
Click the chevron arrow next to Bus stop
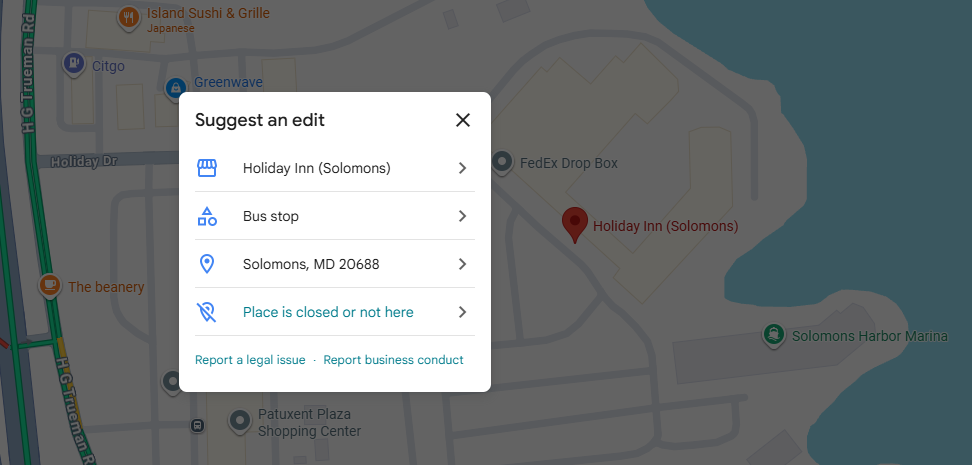(462, 216)
